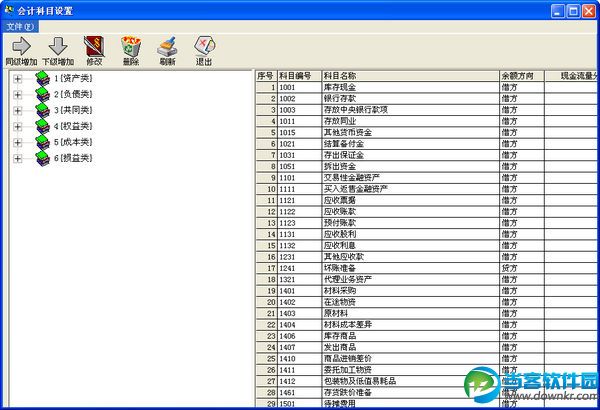600x410 pixels.
Task: Select the 原材料 cell
Action: (411, 314)
